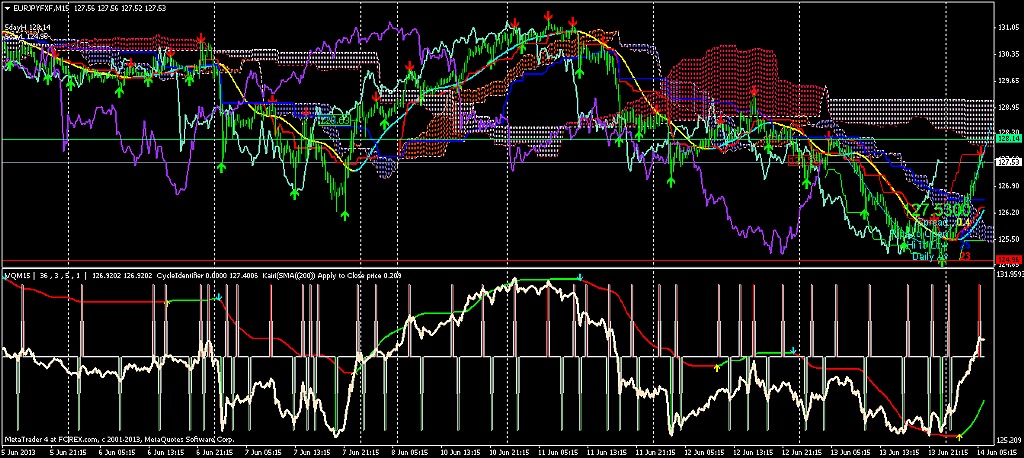This screenshot has width=1024, height=458.
Task: Click the 128.95 price scale label
Action: [1008, 106]
